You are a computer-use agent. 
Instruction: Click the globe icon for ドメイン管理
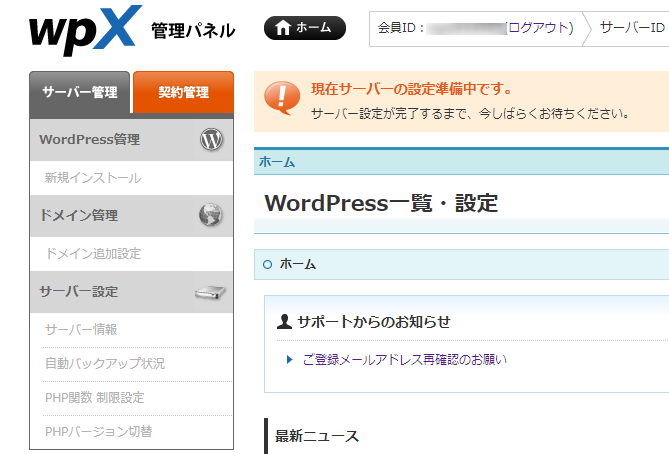point(211,215)
